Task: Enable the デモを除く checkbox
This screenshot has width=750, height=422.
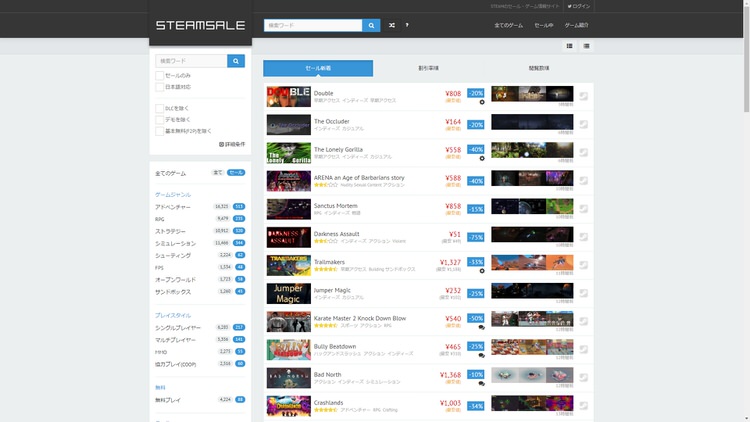Action: (159, 120)
